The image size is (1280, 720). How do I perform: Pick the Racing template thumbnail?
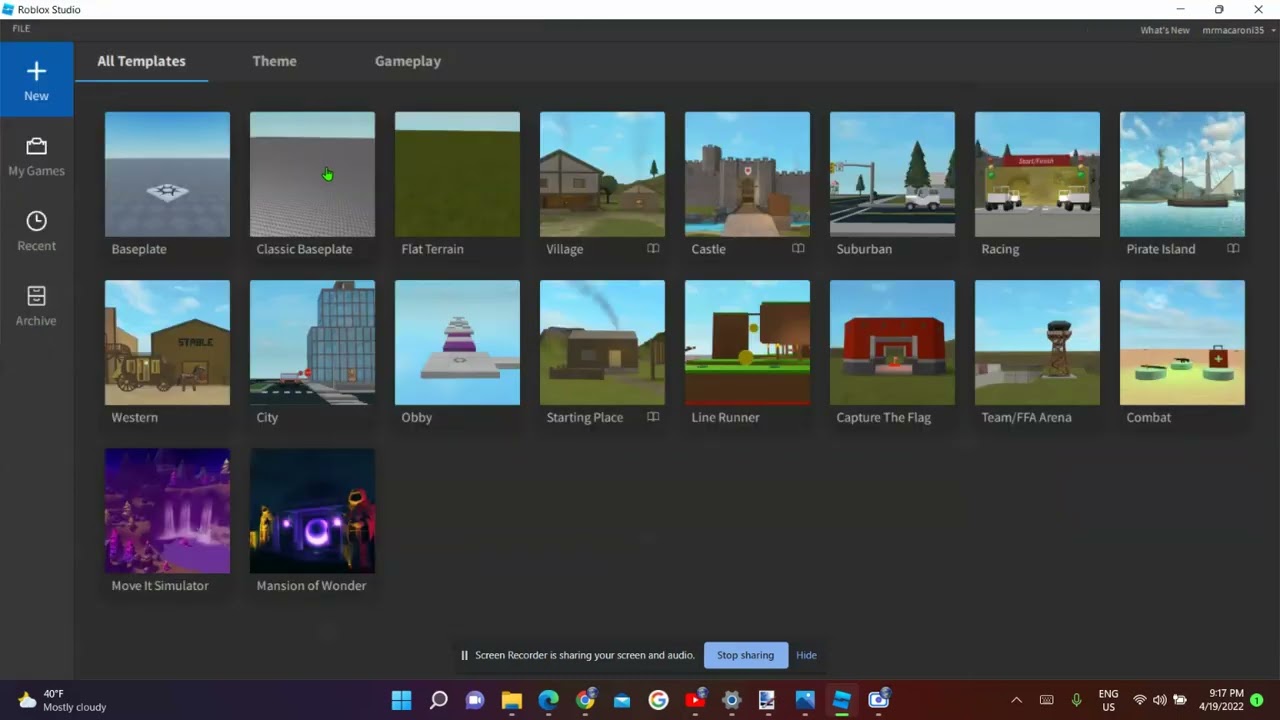[1037, 174]
